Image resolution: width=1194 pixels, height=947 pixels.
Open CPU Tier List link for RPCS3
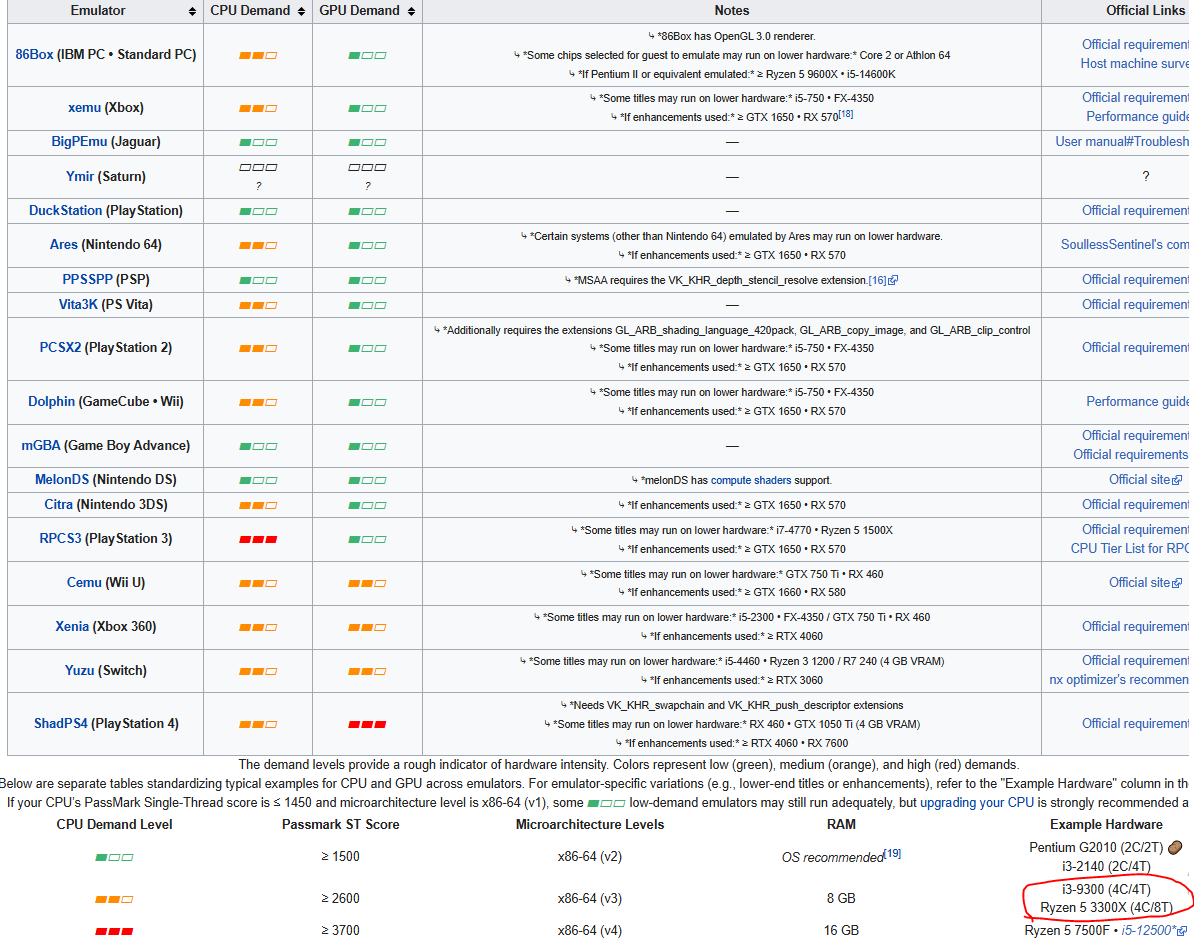[1130, 549]
